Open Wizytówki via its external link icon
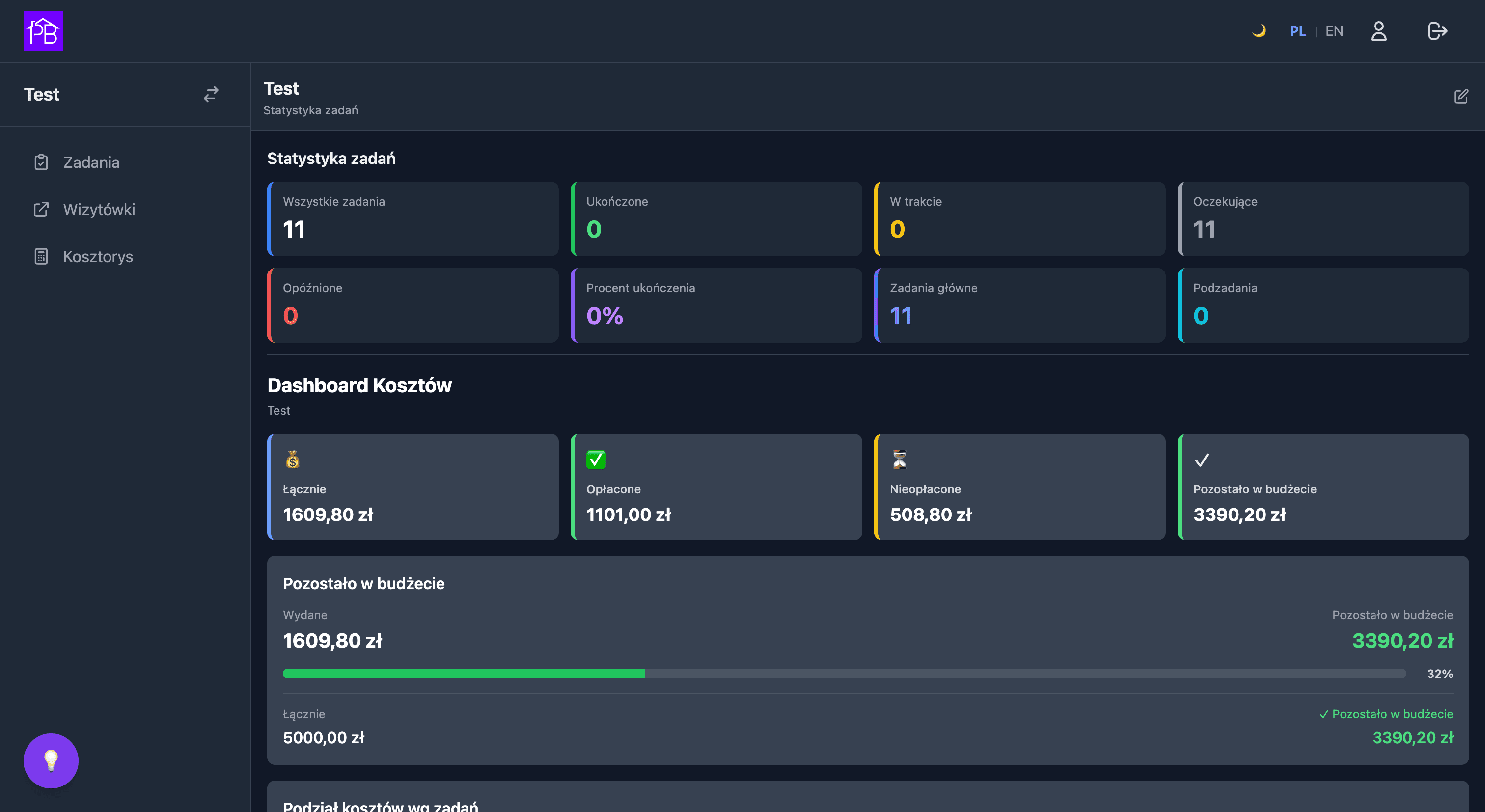This screenshot has width=1485, height=812. point(41,209)
